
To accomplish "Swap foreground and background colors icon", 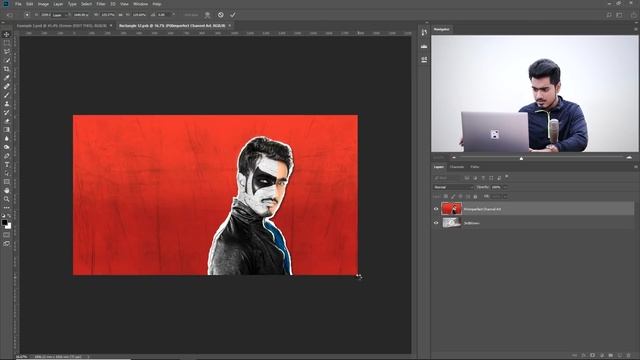I will [9, 216].
